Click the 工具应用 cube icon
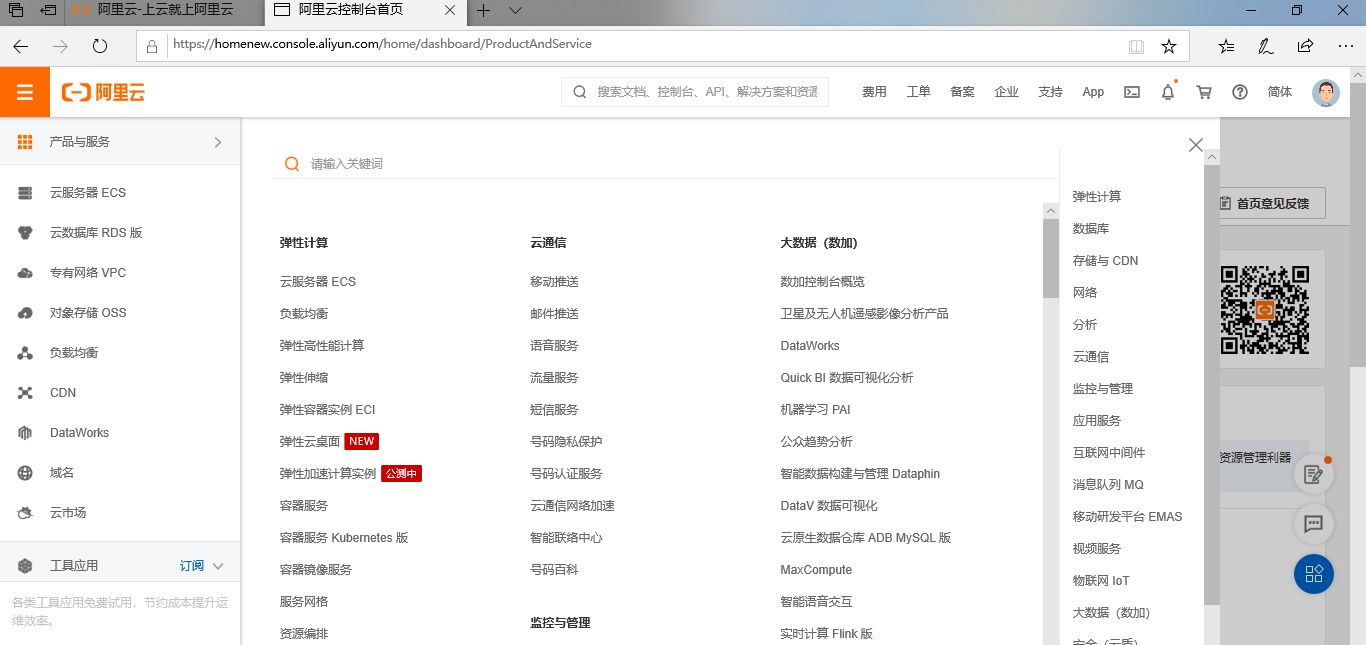Image resolution: width=1366 pixels, height=645 pixels. point(26,566)
